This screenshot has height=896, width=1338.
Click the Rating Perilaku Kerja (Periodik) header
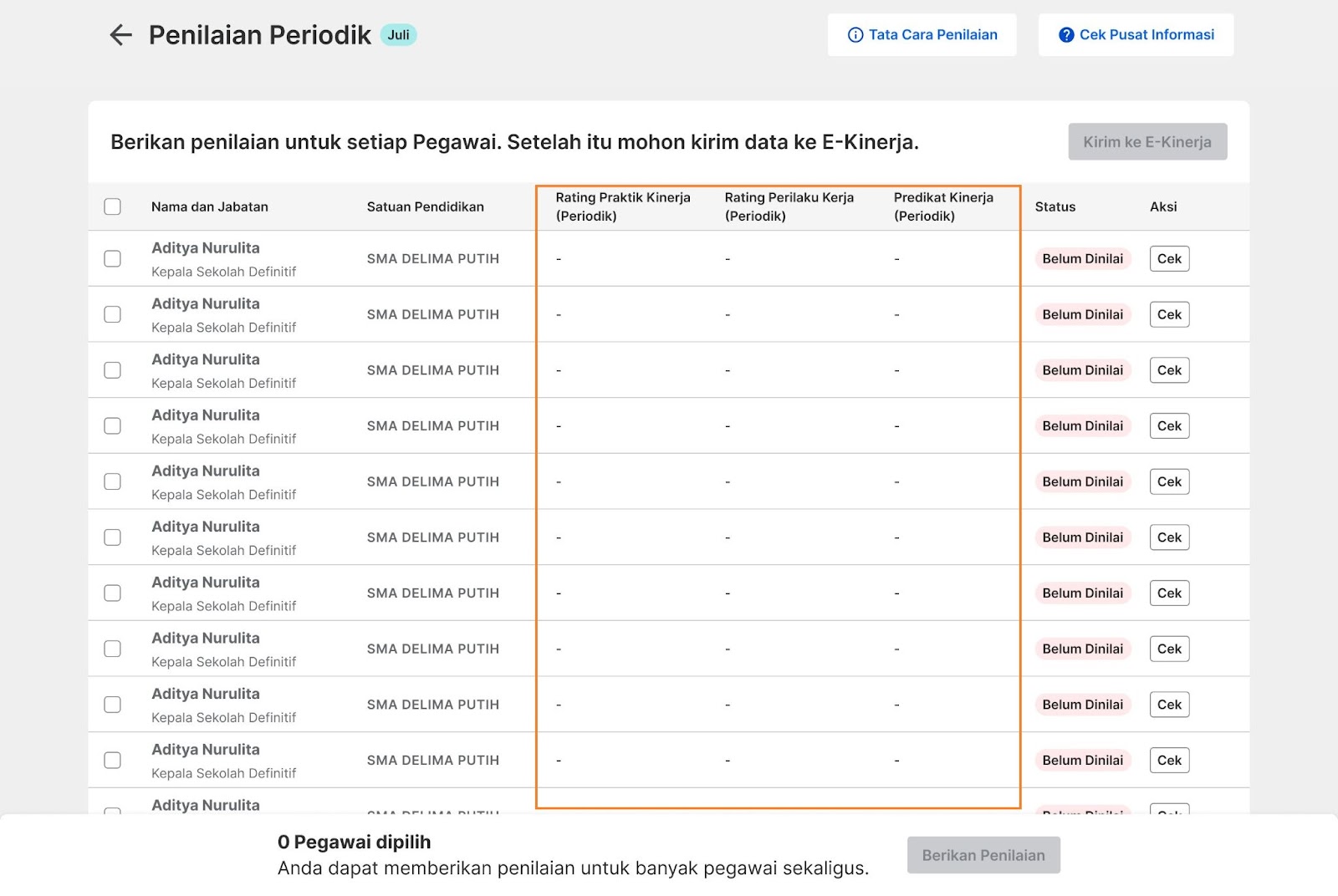pos(789,206)
